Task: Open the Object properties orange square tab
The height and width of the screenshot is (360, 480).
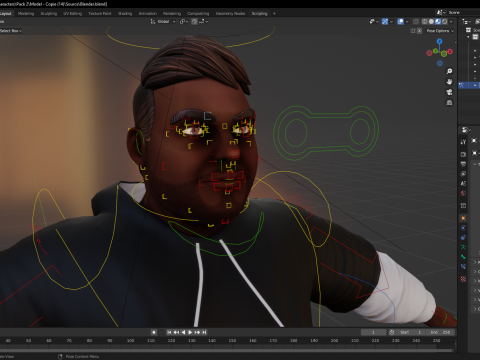Action: click(463, 218)
